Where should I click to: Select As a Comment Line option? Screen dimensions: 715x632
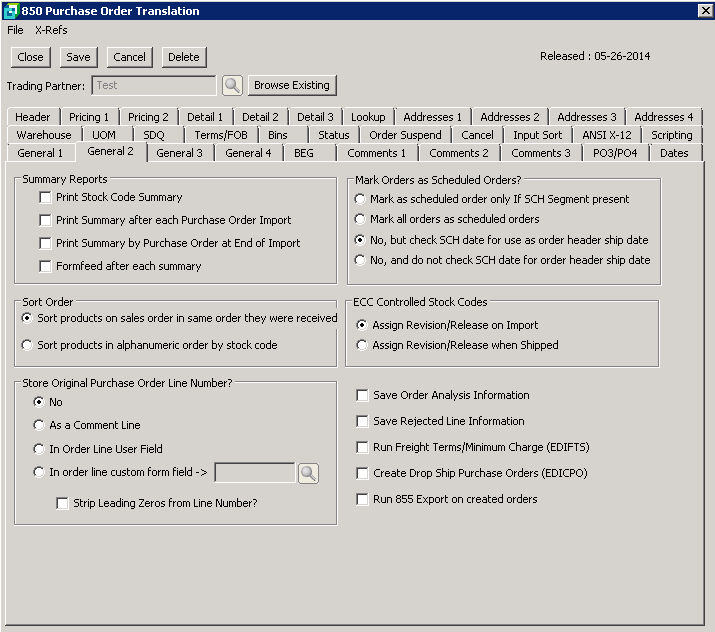[x=39, y=426]
